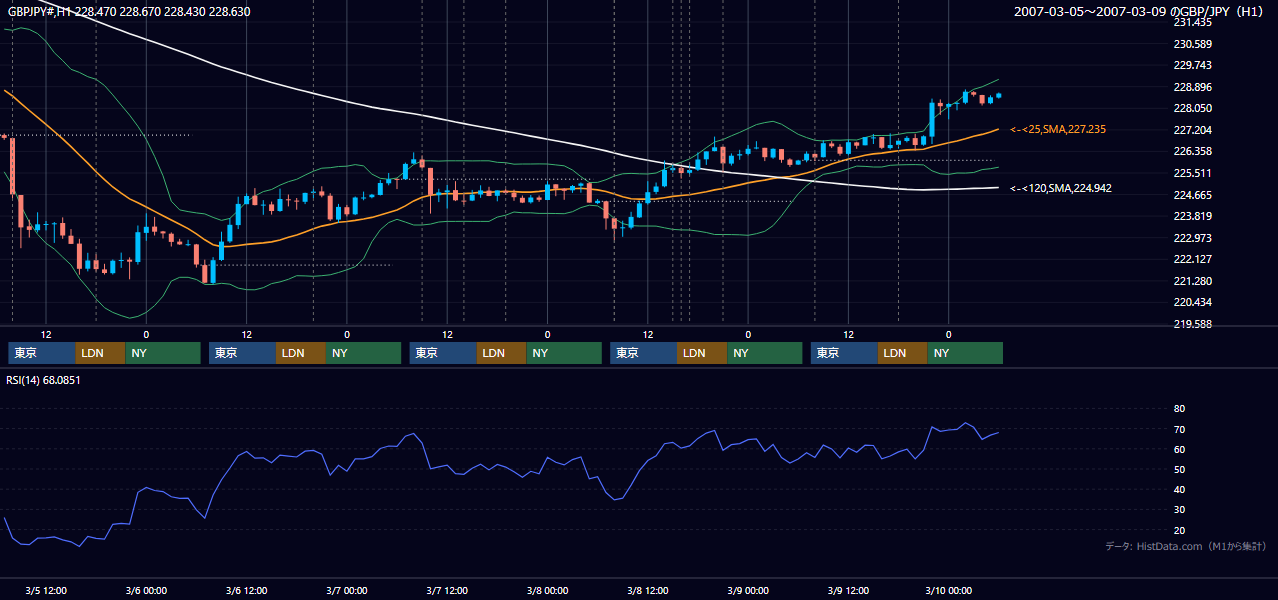This screenshot has width=1278, height=600.
Task: Pick price axis value 222.973
Action: click(1192, 238)
